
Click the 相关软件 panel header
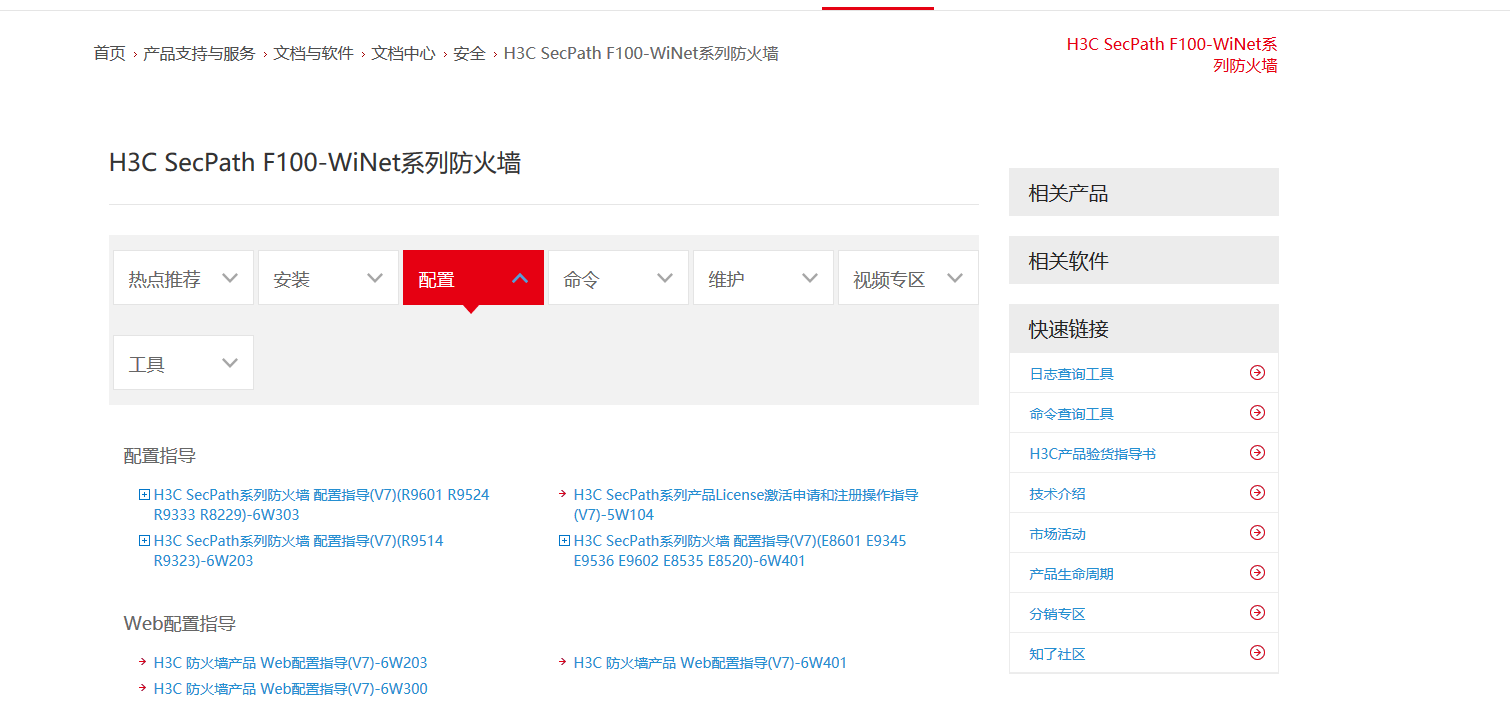1144,260
